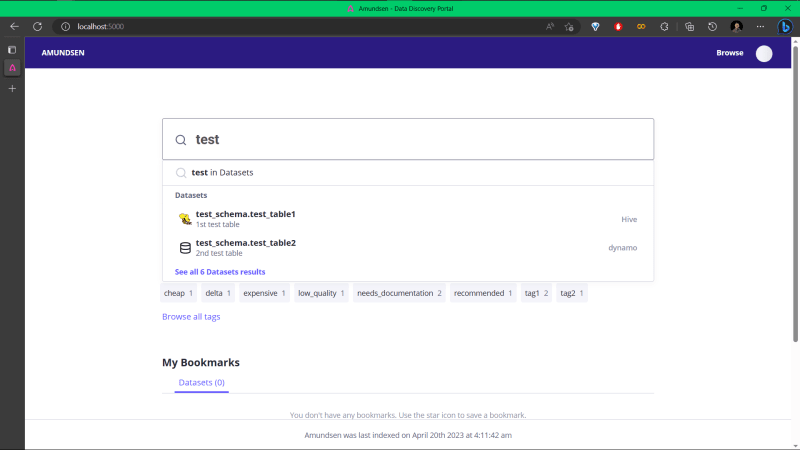The image size is (800, 450).
Task: Open Read aloud icon in address bar
Action: 550,27
